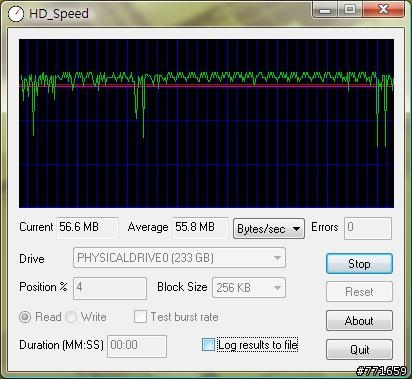Click the Position % label
The height and width of the screenshot is (379, 412).
point(43,287)
